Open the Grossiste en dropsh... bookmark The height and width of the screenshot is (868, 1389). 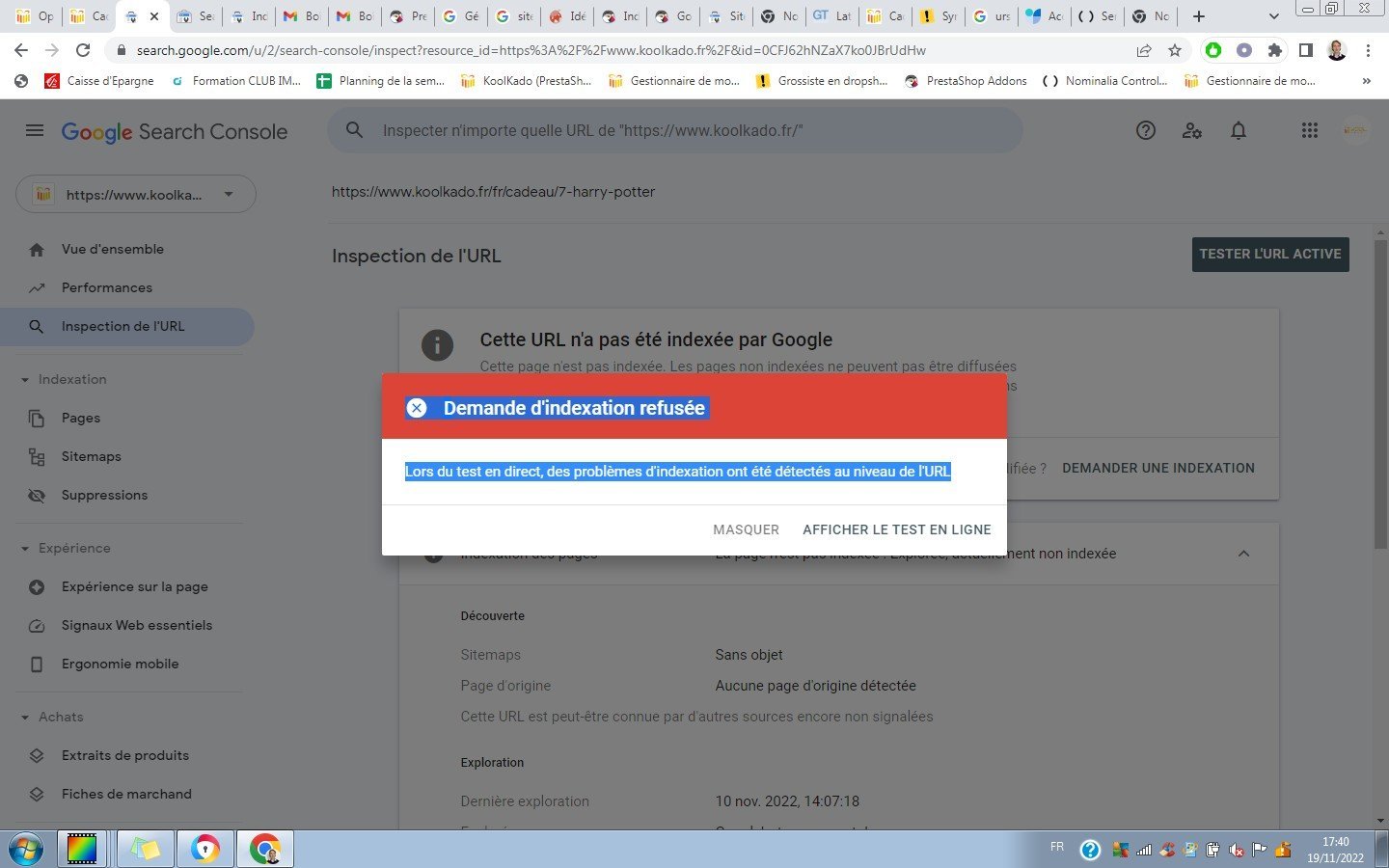[x=822, y=81]
